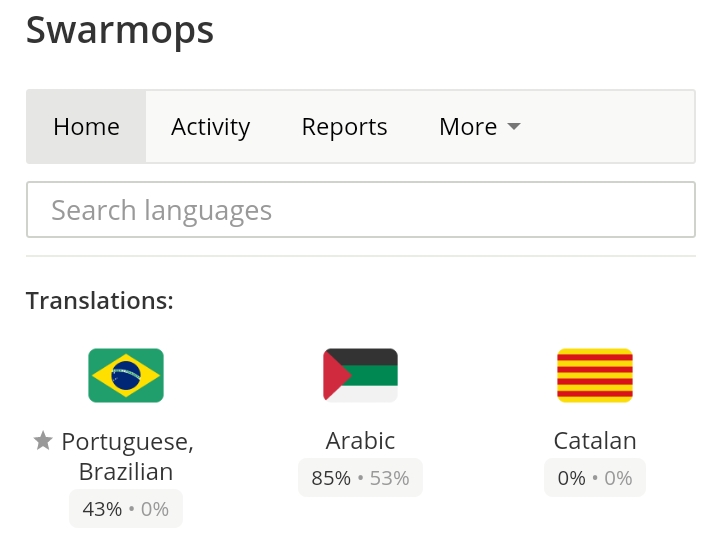Click the 53% approval figure under Arabic
Screen dimensions: 720x547
pyautogui.click(x=389, y=478)
